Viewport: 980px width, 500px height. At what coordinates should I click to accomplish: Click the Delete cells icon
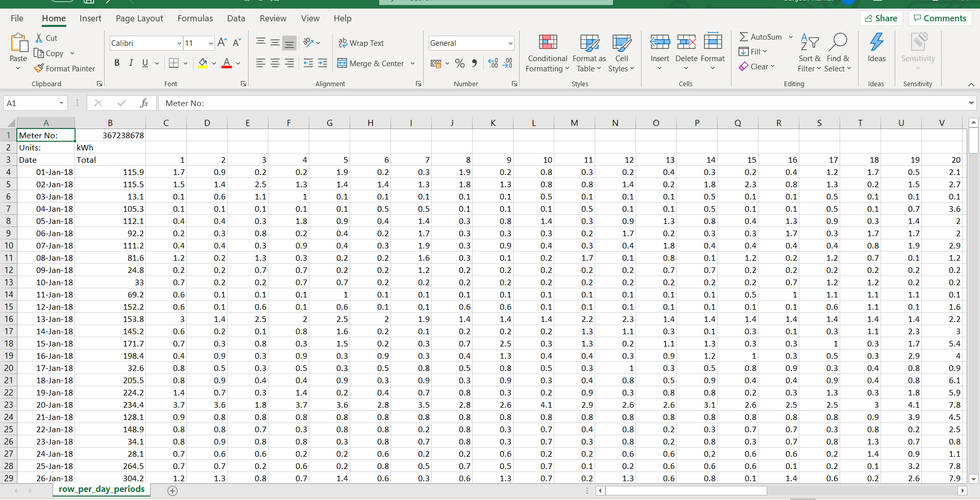[x=686, y=42]
